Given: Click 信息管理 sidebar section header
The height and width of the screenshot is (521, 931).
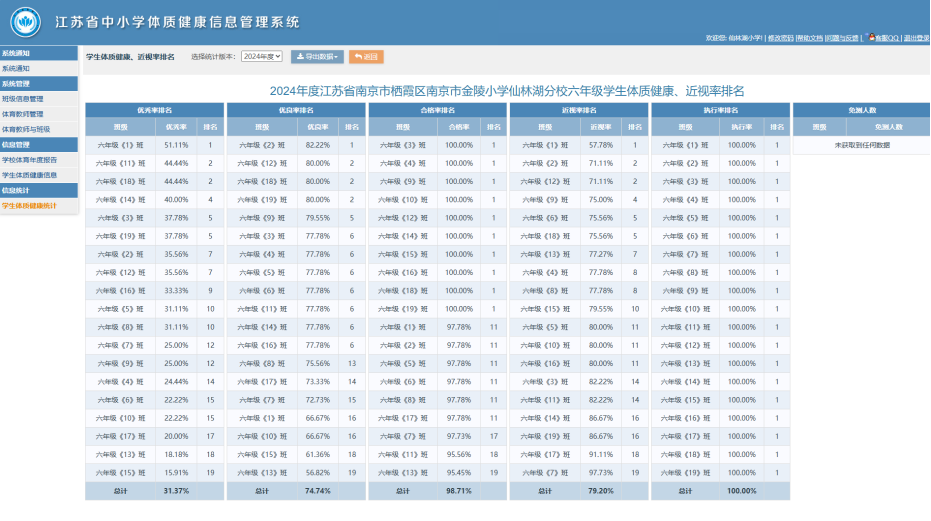Looking at the screenshot, I should click(x=39, y=145).
